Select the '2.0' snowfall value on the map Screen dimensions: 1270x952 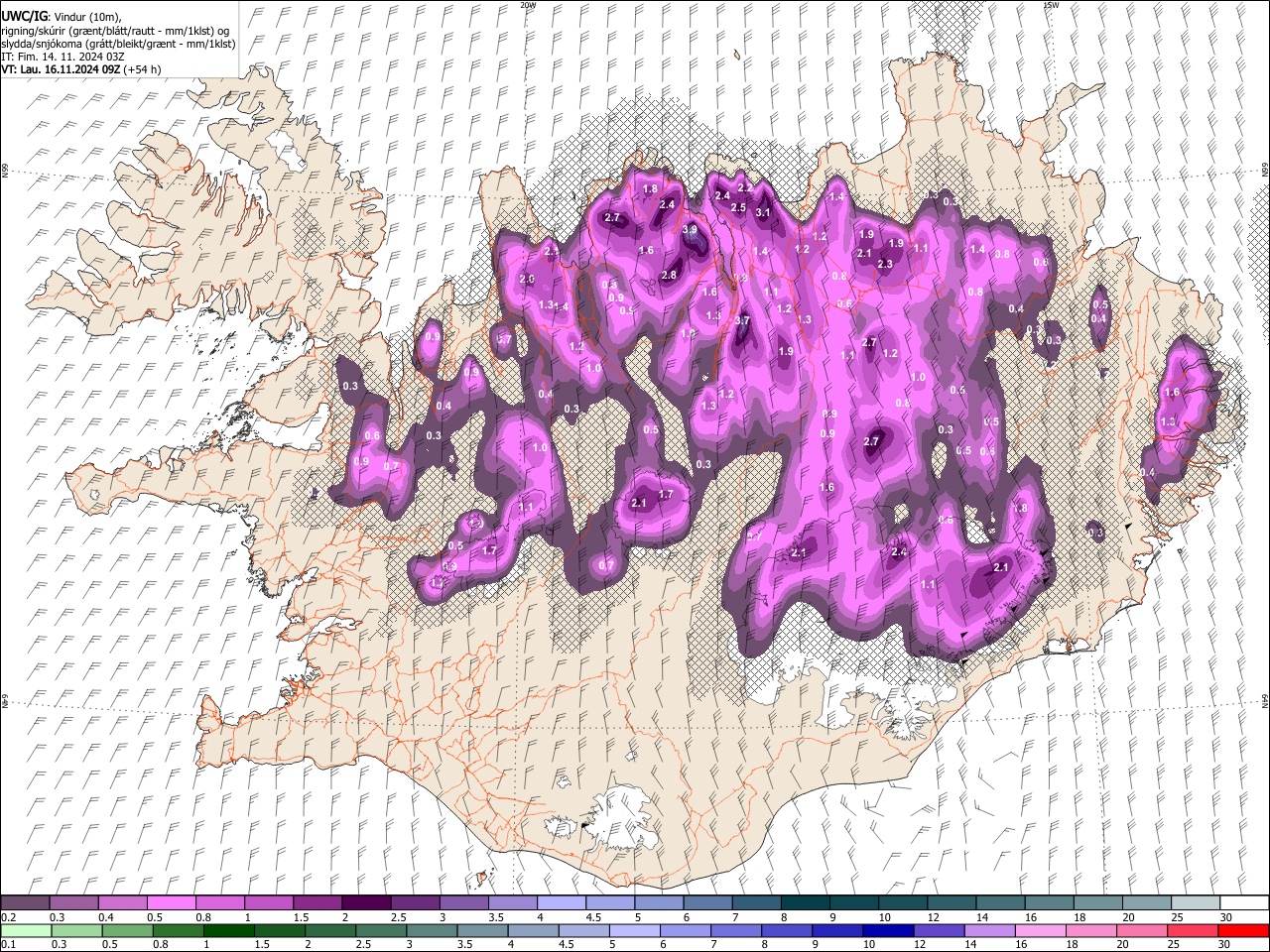coord(527,280)
